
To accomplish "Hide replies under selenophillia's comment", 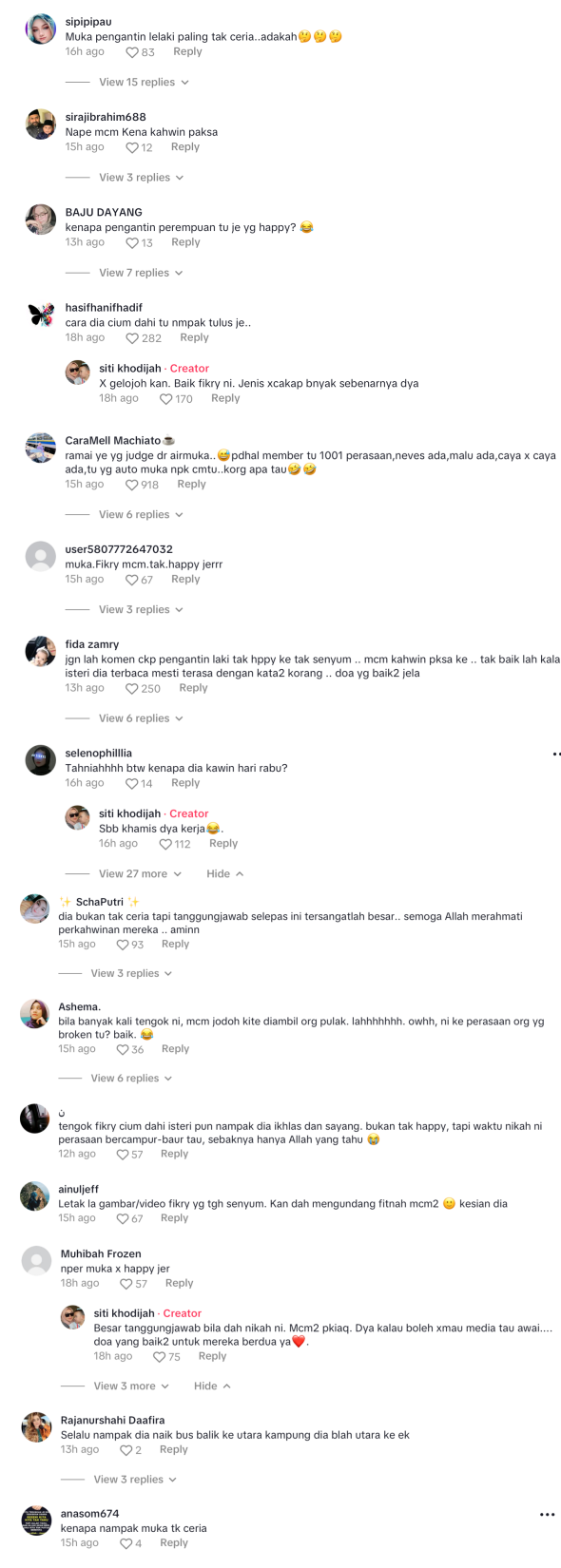I will tap(225, 874).
